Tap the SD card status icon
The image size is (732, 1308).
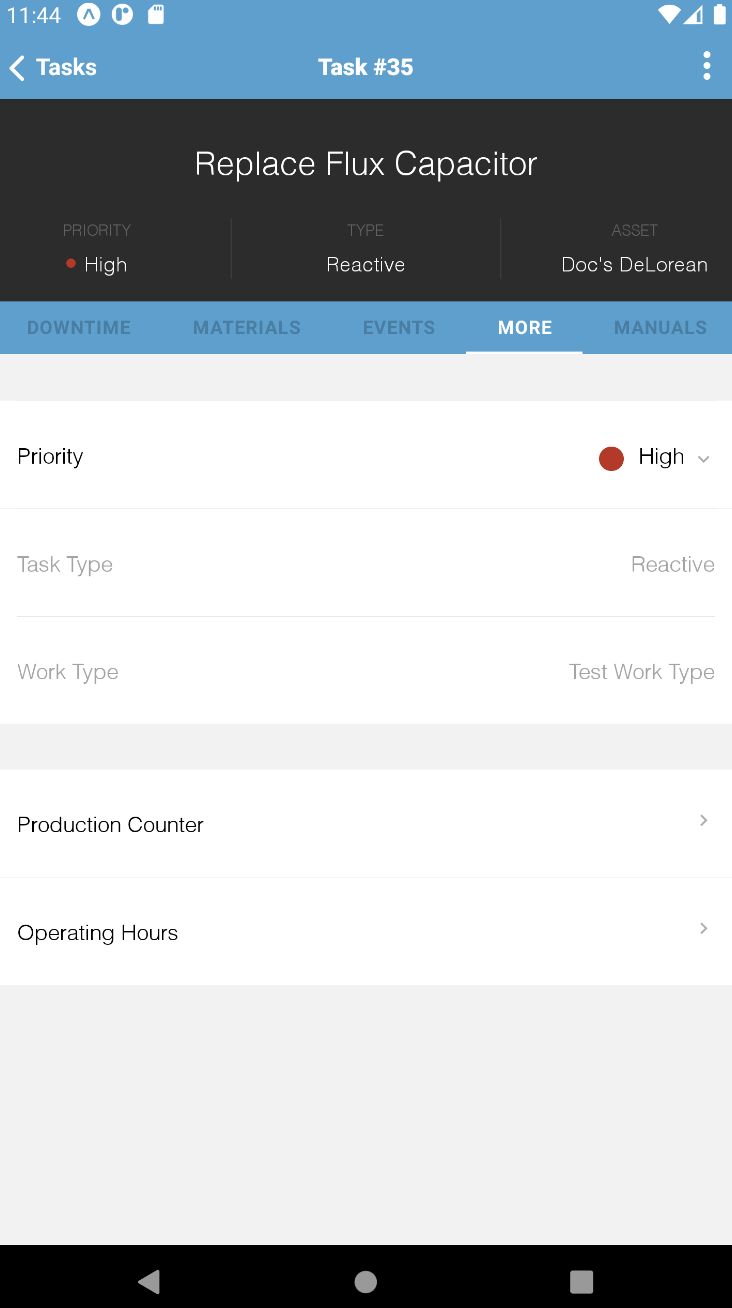[x=156, y=15]
